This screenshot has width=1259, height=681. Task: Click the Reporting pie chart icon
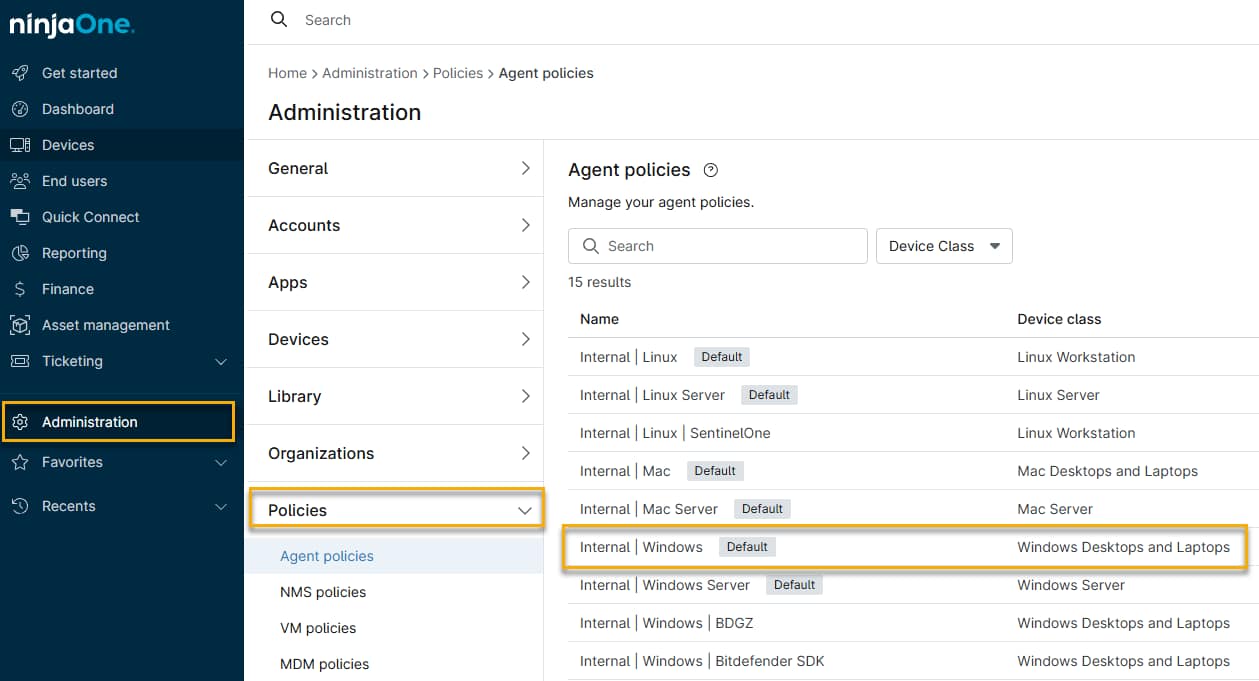[x=20, y=253]
